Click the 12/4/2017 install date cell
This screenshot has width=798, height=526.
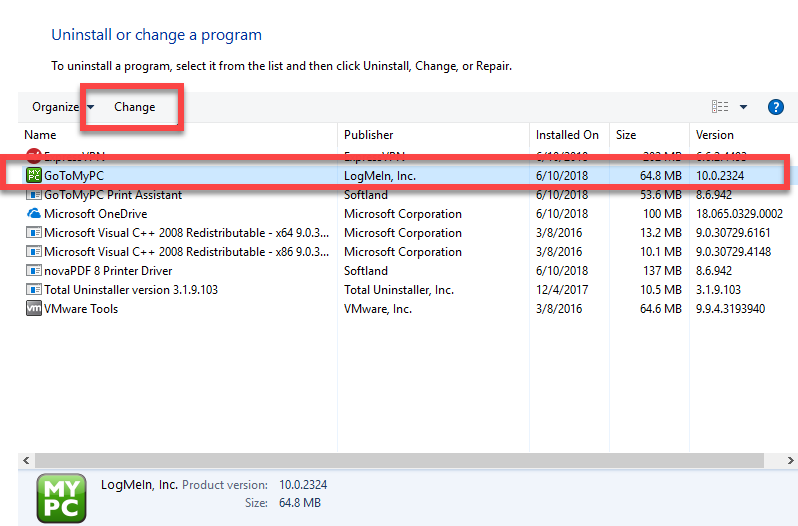[562, 289]
